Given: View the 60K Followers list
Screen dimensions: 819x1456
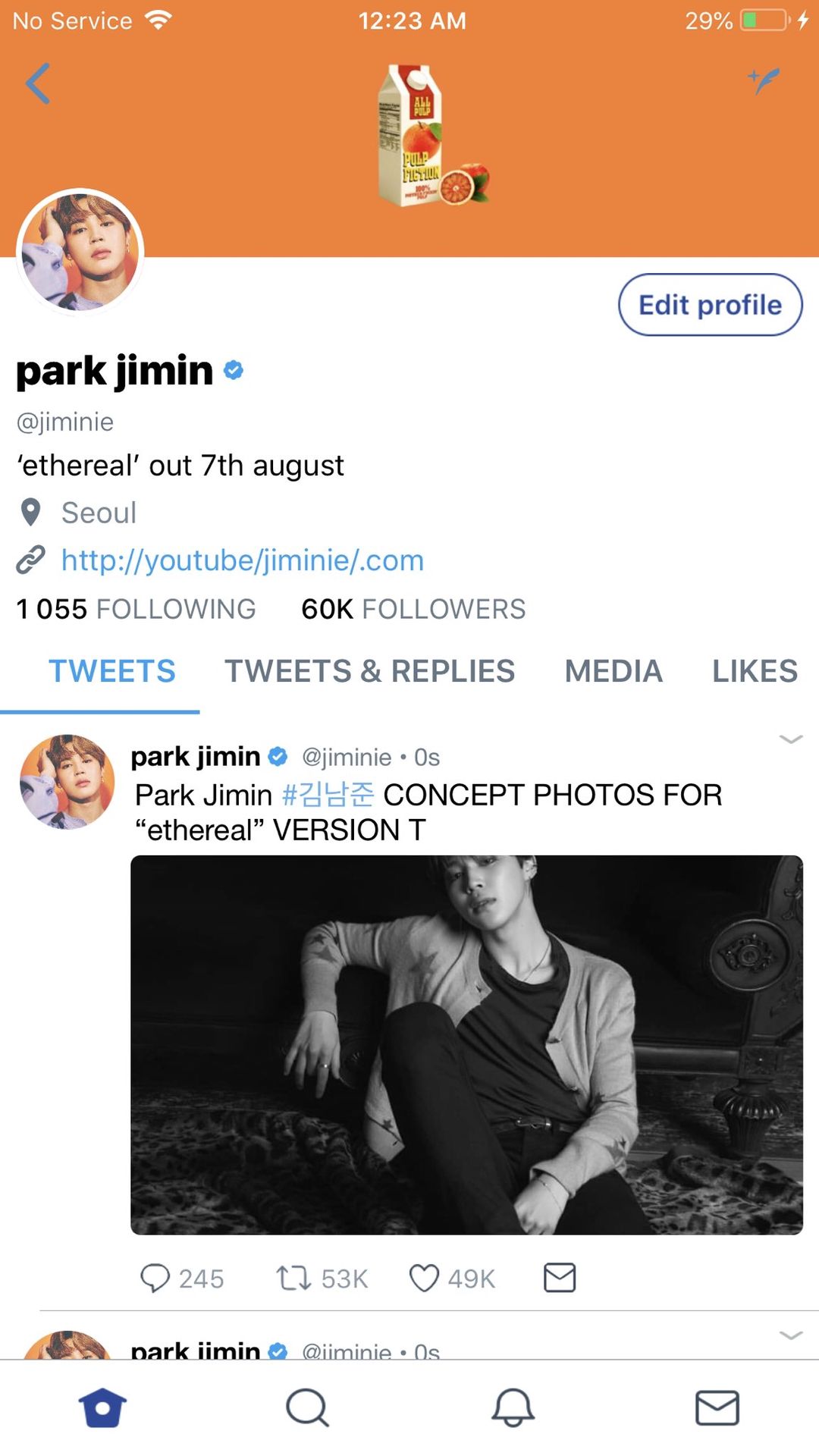Looking at the screenshot, I should click(413, 609).
